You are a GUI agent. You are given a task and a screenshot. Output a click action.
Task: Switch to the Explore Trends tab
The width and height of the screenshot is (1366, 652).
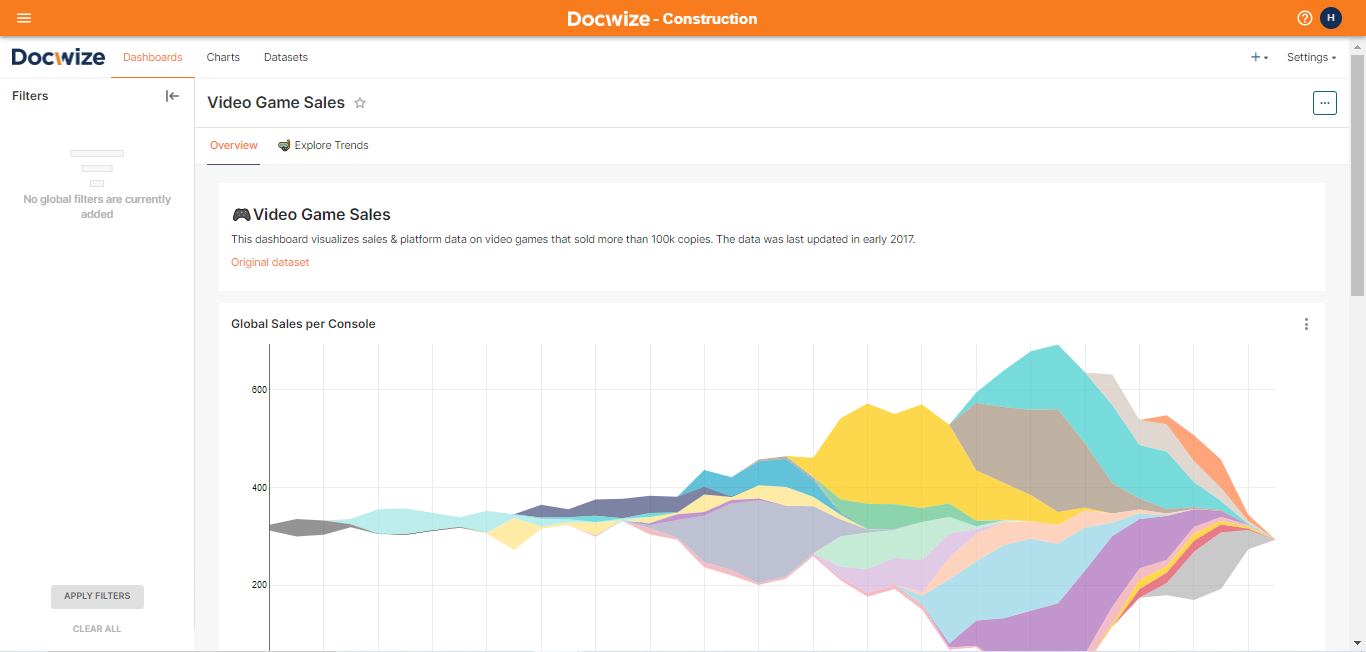coord(323,145)
